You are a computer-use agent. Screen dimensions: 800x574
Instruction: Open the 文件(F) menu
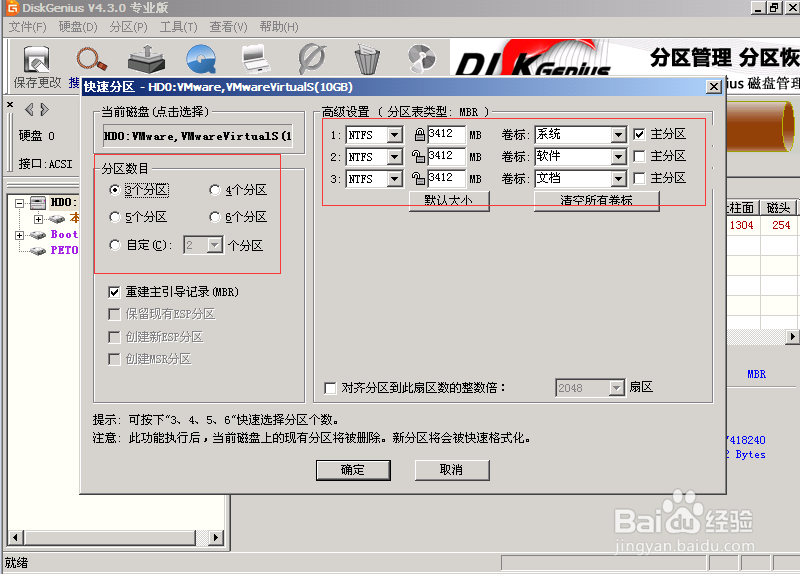point(28,27)
